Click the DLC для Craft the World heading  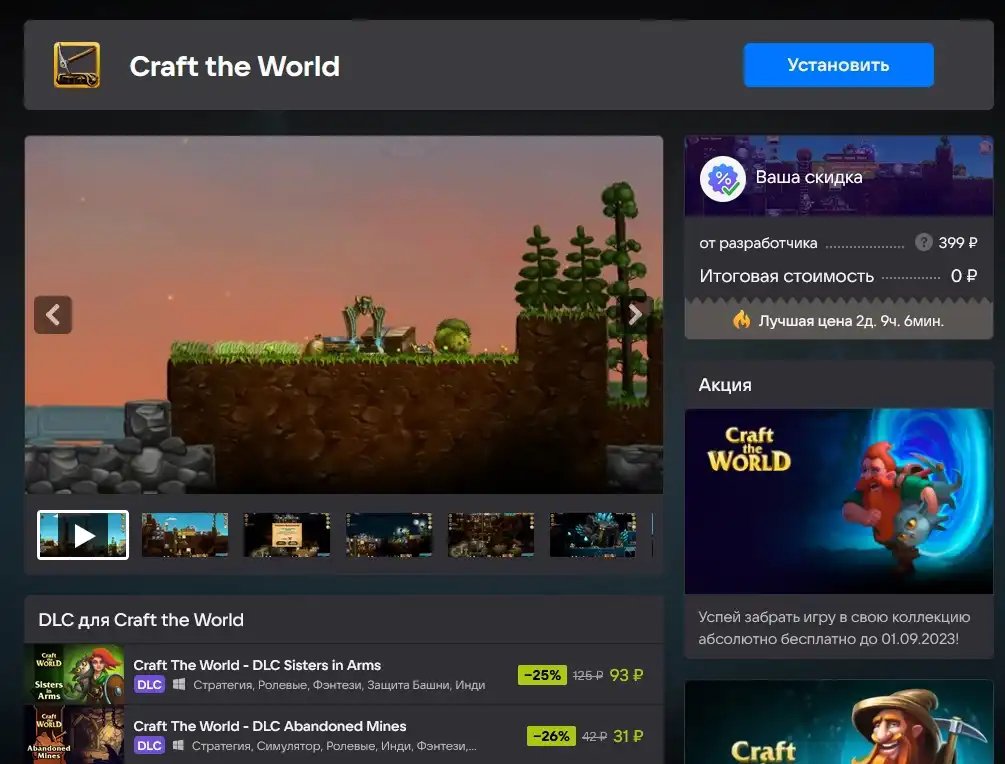(x=141, y=620)
